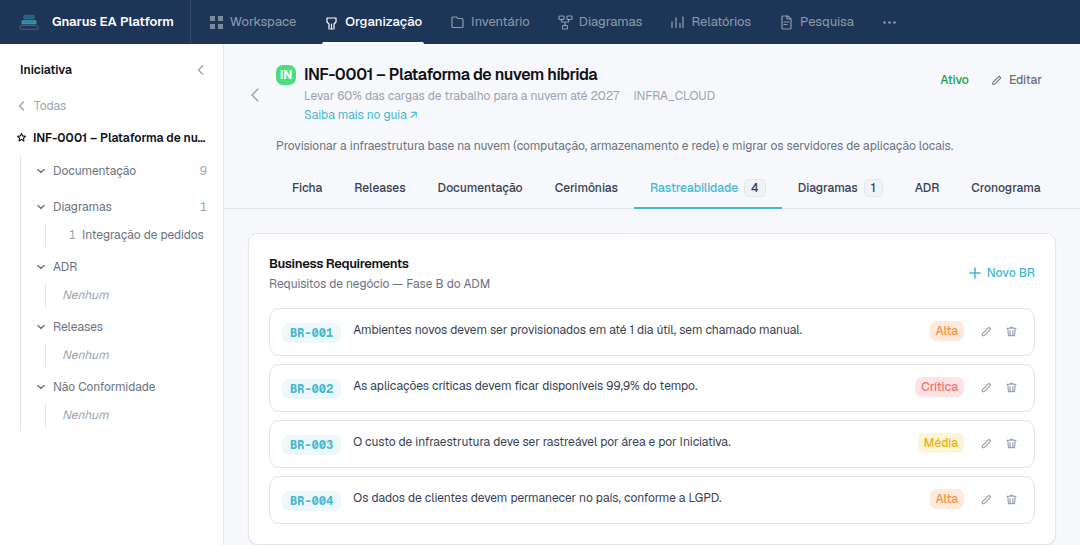Viewport: 1080px width, 545px height.
Task: Click the Gnarus EA Platform logo icon
Action: point(29,22)
